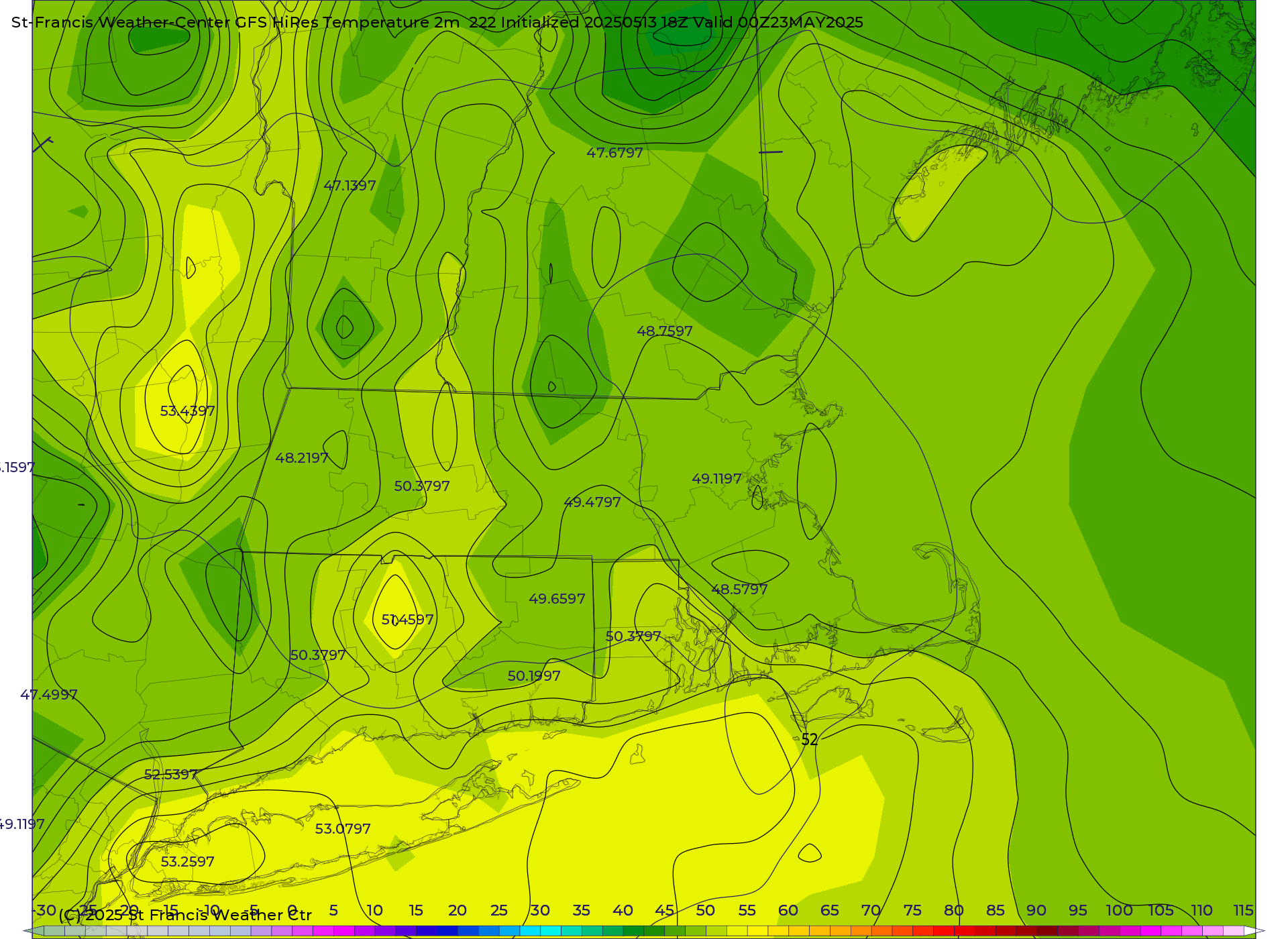
Task: Click the legend label 65
Action: (x=830, y=911)
